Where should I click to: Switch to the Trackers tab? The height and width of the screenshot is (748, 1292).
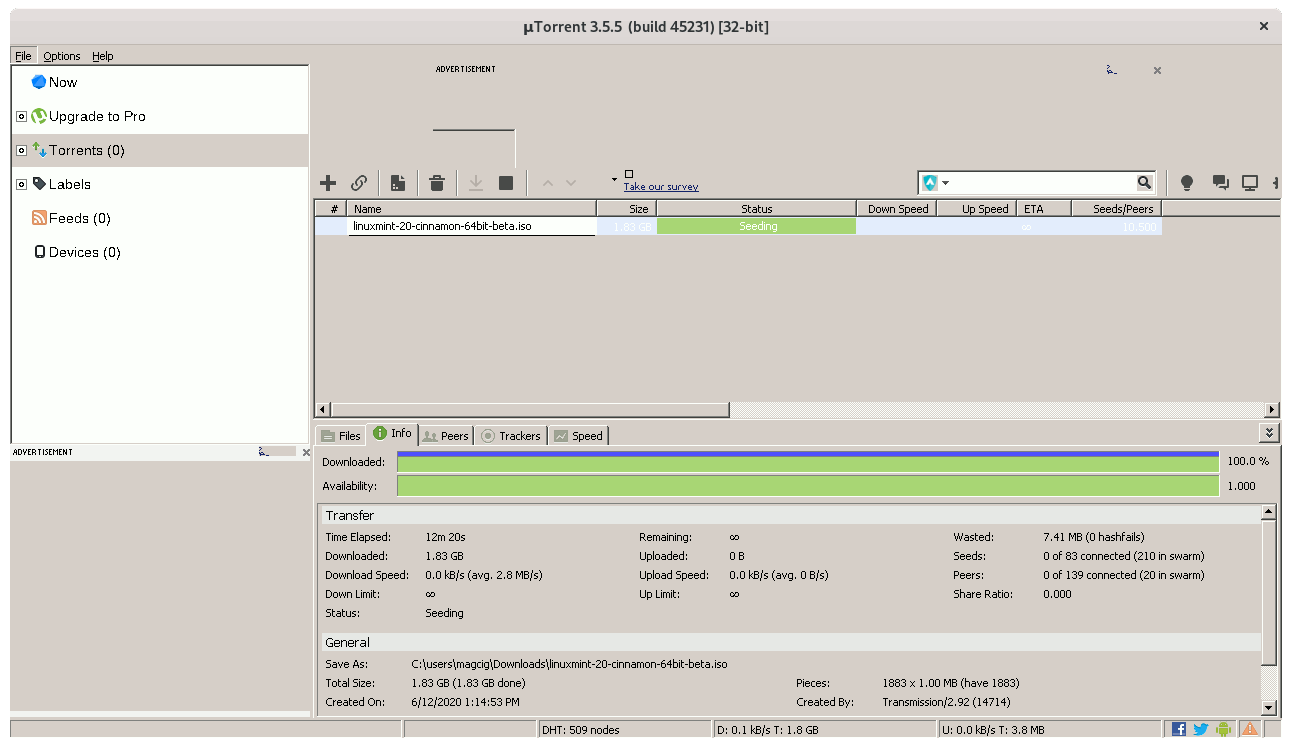tap(510, 435)
